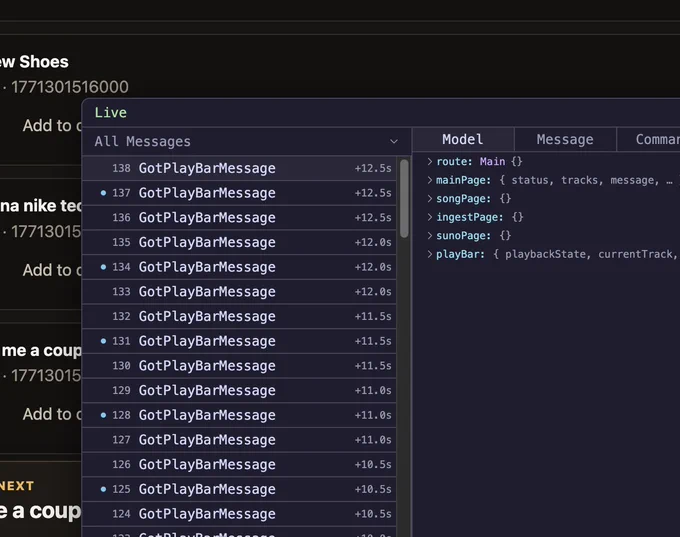
Task: Expand the mainPage model field
Action: 429,180
